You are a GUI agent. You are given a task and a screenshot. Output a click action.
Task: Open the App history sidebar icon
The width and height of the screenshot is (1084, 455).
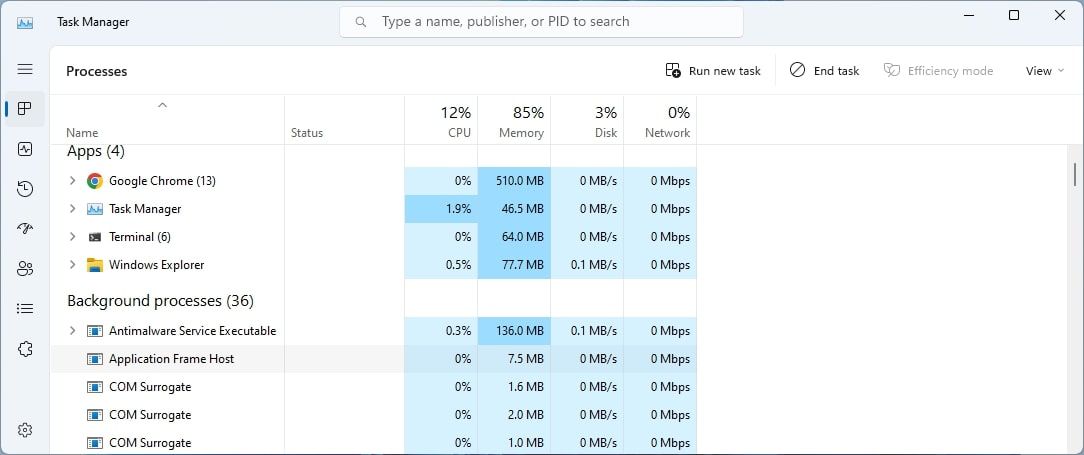tap(25, 189)
